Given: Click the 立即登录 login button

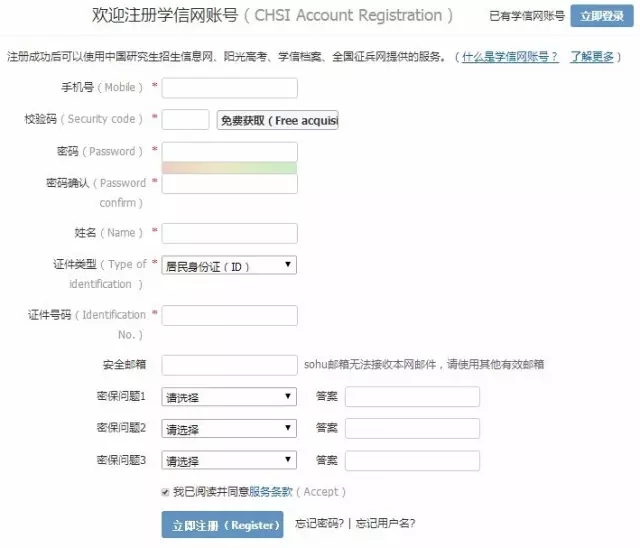Looking at the screenshot, I should [x=602, y=17].
